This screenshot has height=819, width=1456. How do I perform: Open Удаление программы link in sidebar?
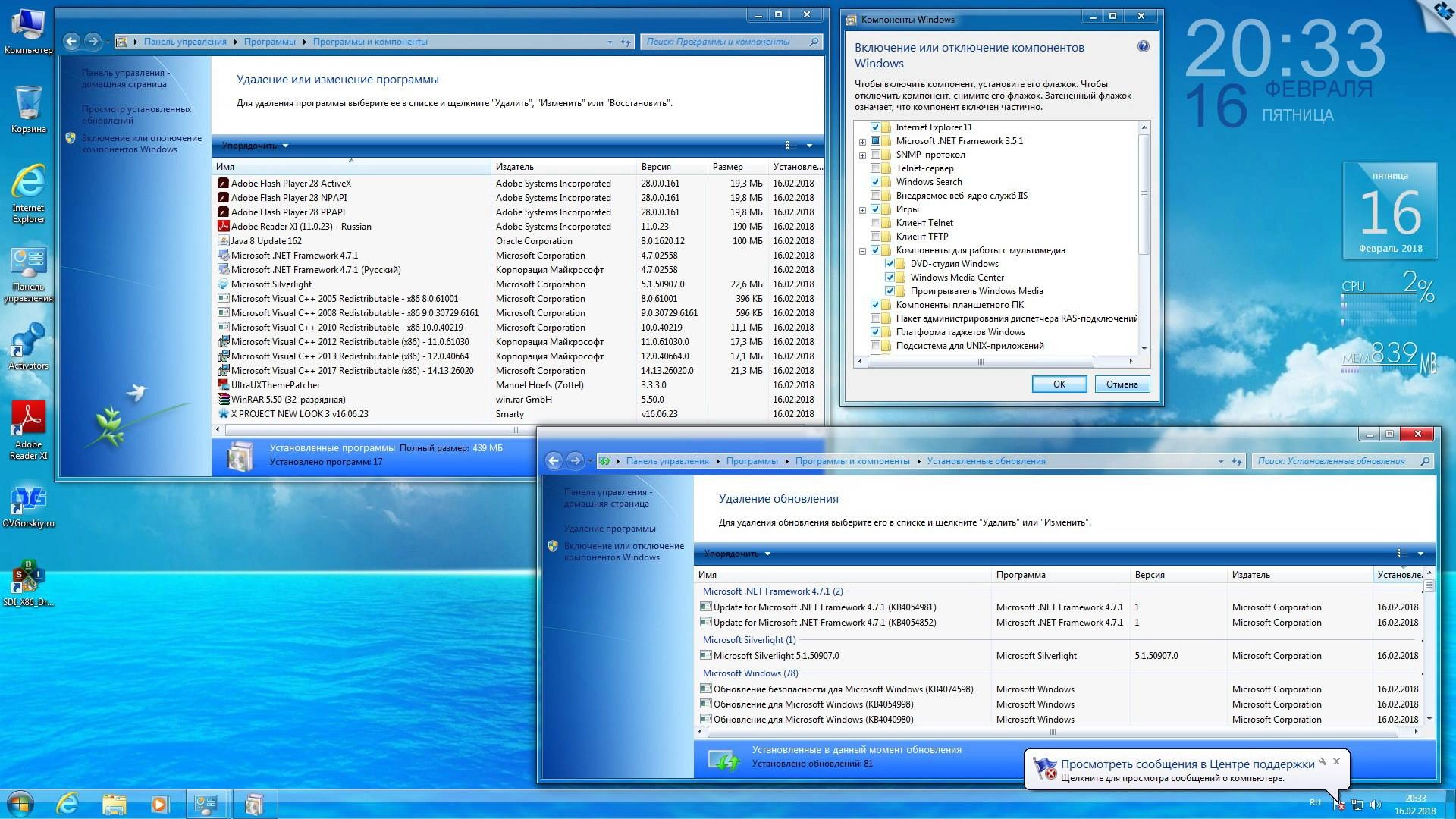click(610, 528)
